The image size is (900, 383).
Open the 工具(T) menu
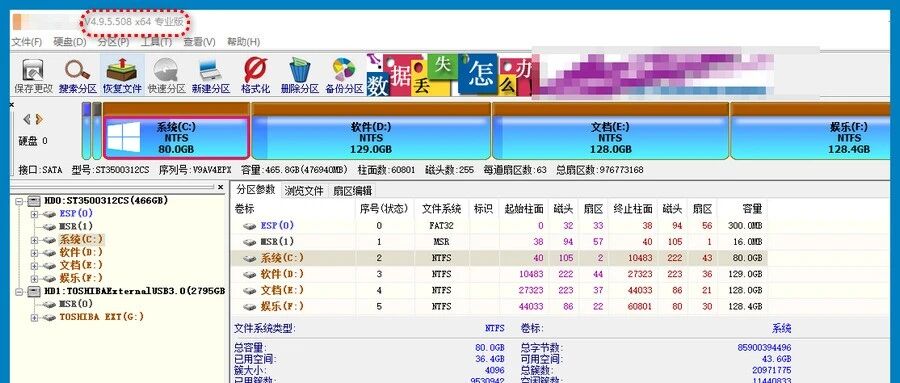[156, 42]
